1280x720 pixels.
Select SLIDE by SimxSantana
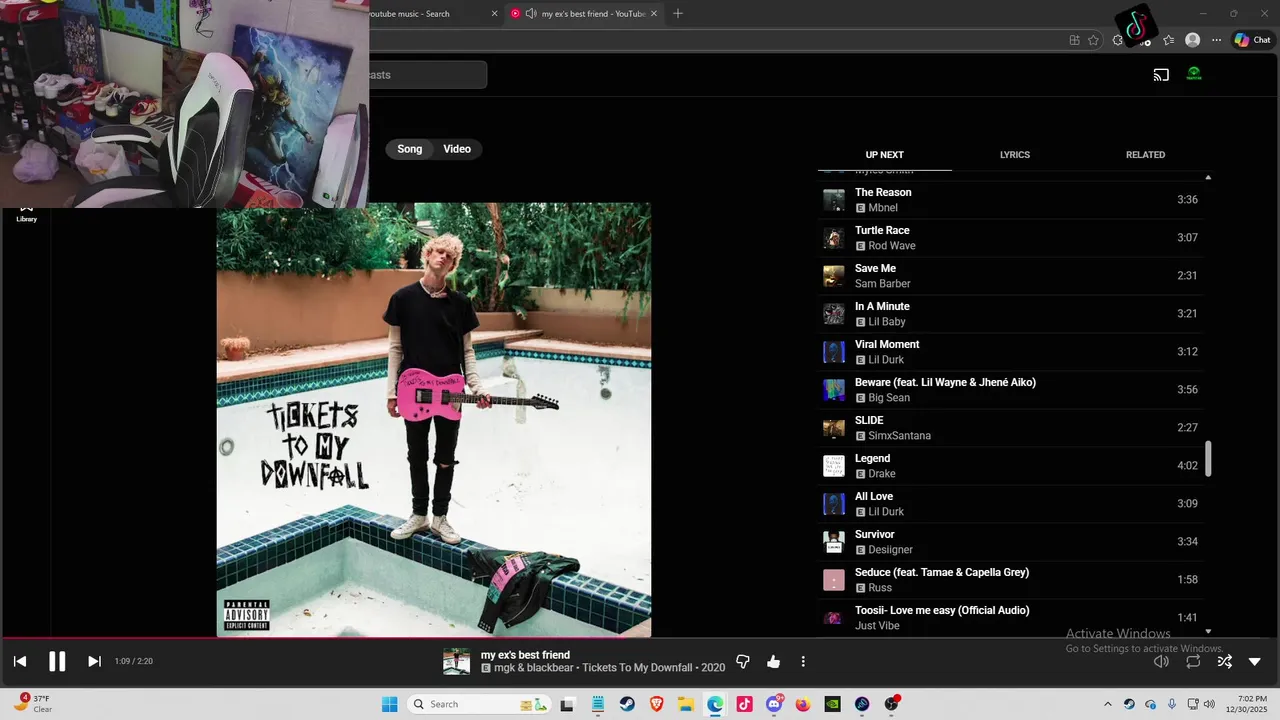coord(1010,428)
